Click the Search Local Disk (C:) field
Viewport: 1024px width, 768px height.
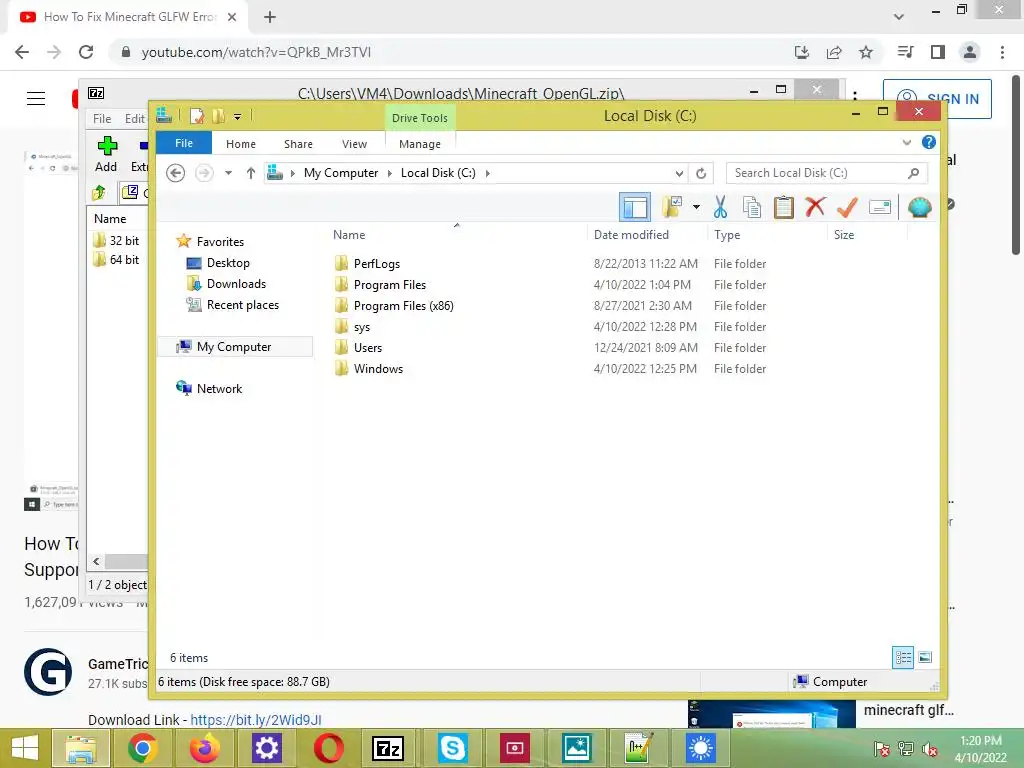pos(826,173)
